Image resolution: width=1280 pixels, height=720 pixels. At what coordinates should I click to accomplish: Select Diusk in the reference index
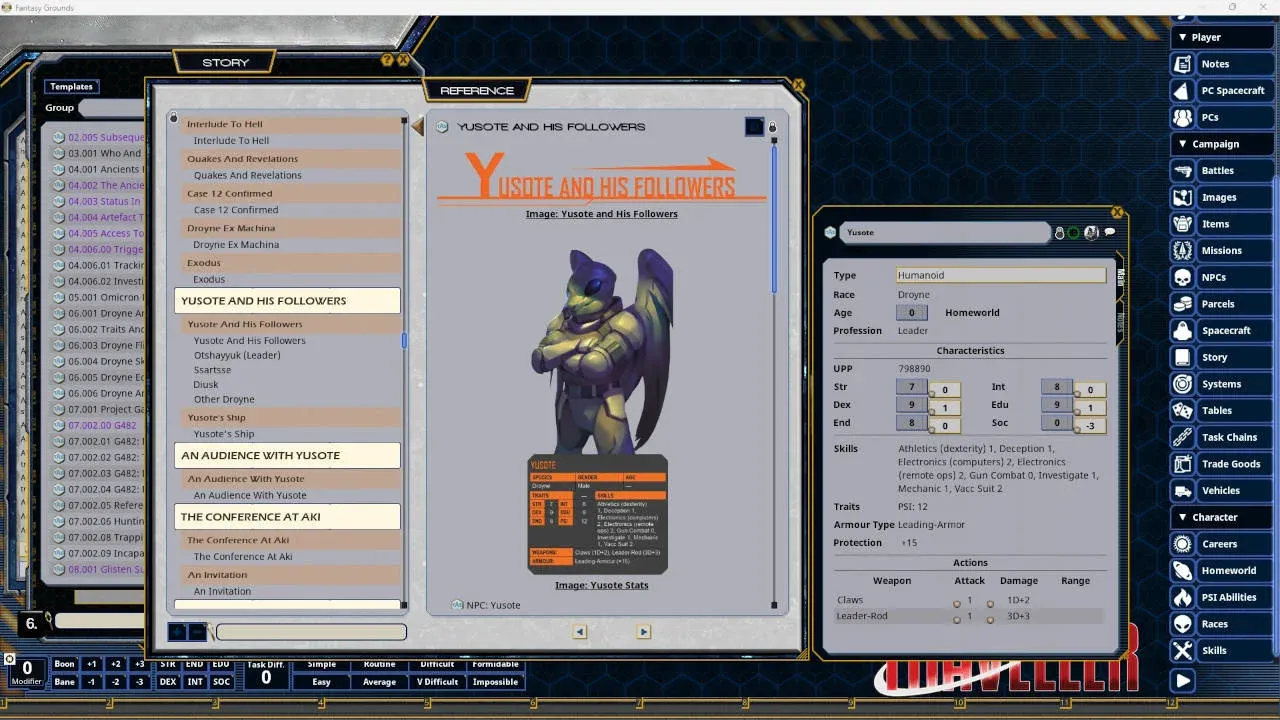(205, 385)
